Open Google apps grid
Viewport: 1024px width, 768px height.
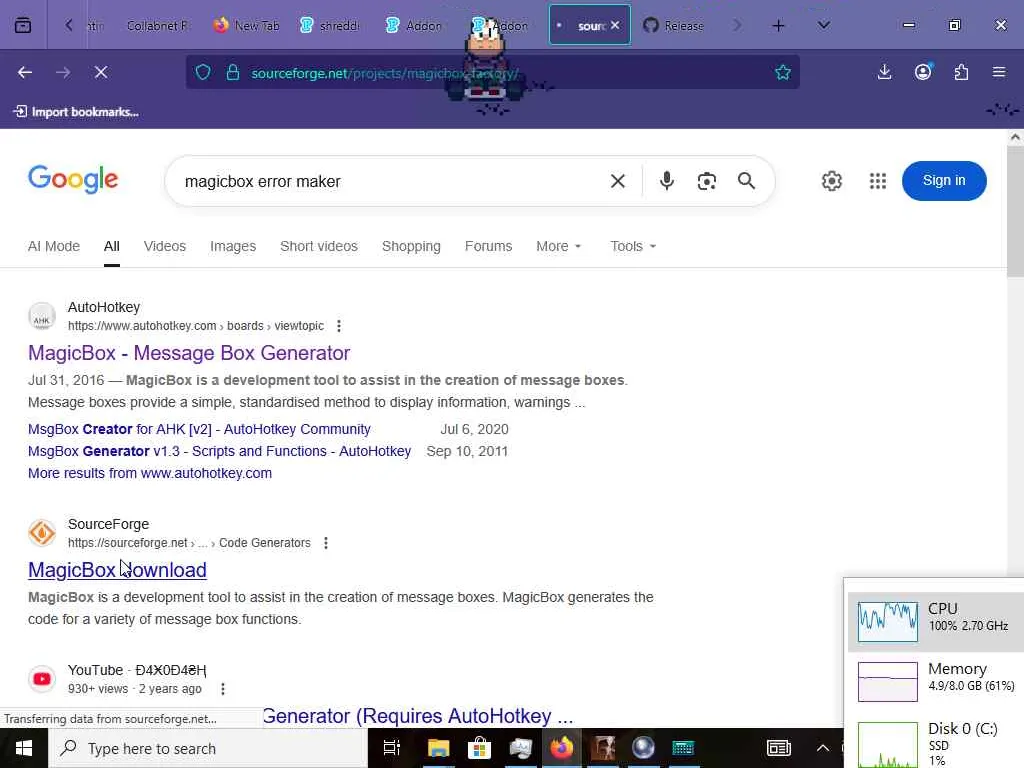click(878, 181)
